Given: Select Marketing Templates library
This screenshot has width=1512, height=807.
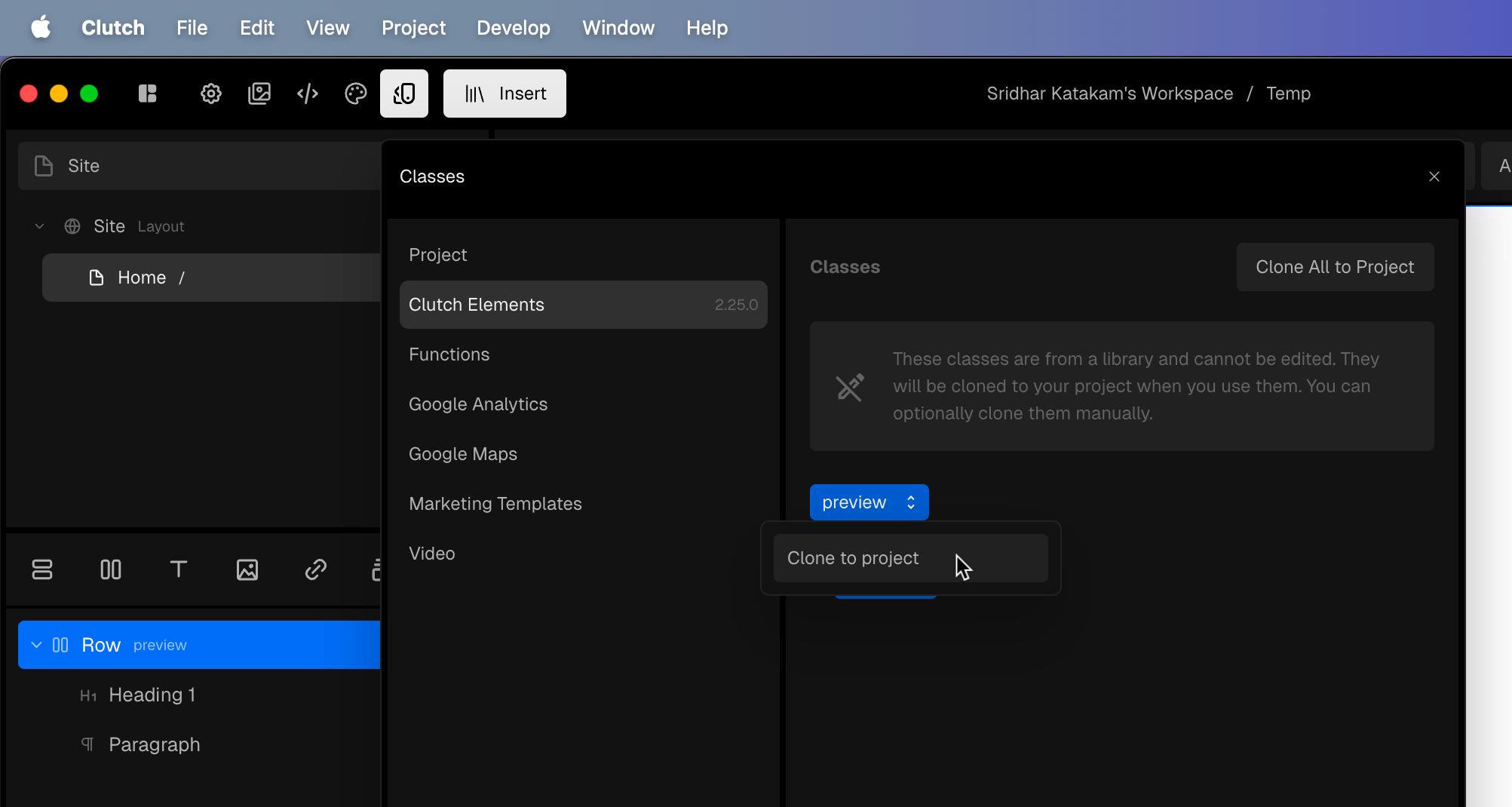Looking at the screenshot, I should (584, 504).
